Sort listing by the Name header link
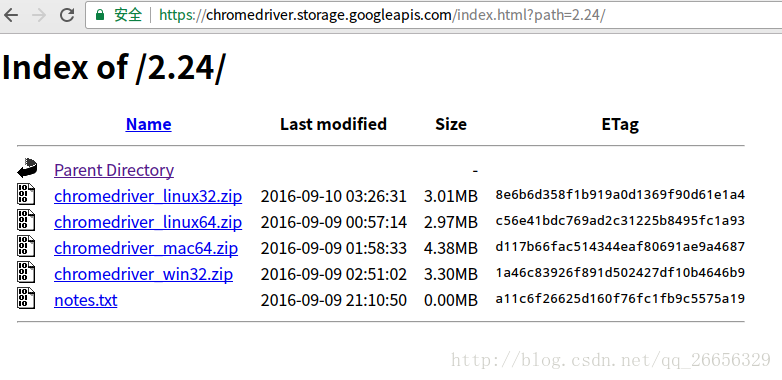 (149, 124)
